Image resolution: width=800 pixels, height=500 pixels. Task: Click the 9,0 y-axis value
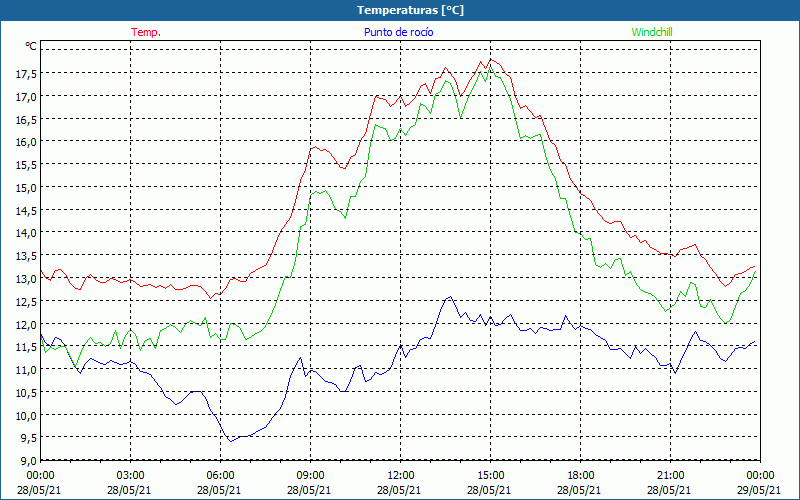[28, 461]
